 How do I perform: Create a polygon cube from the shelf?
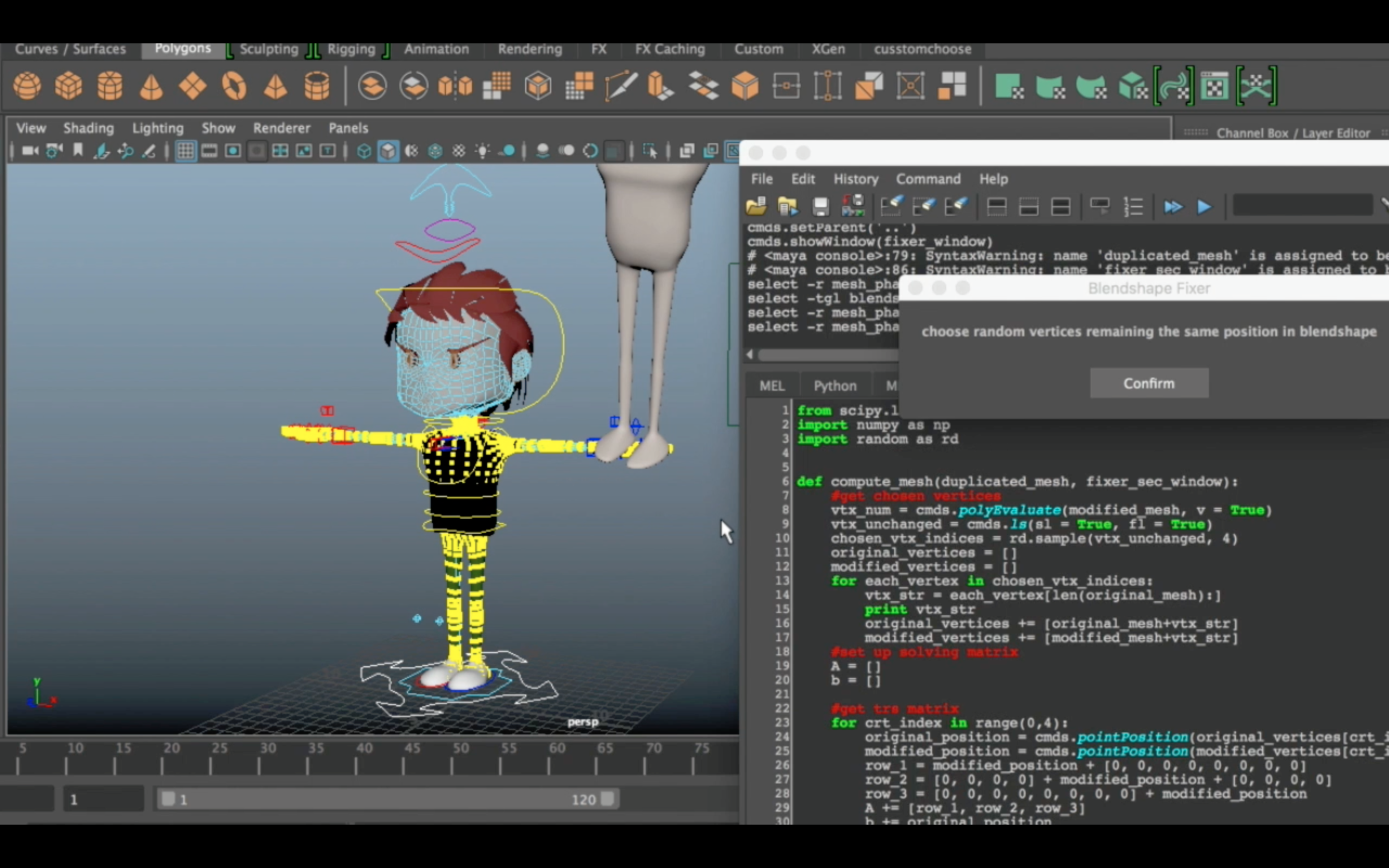click(x=68, y=87)
